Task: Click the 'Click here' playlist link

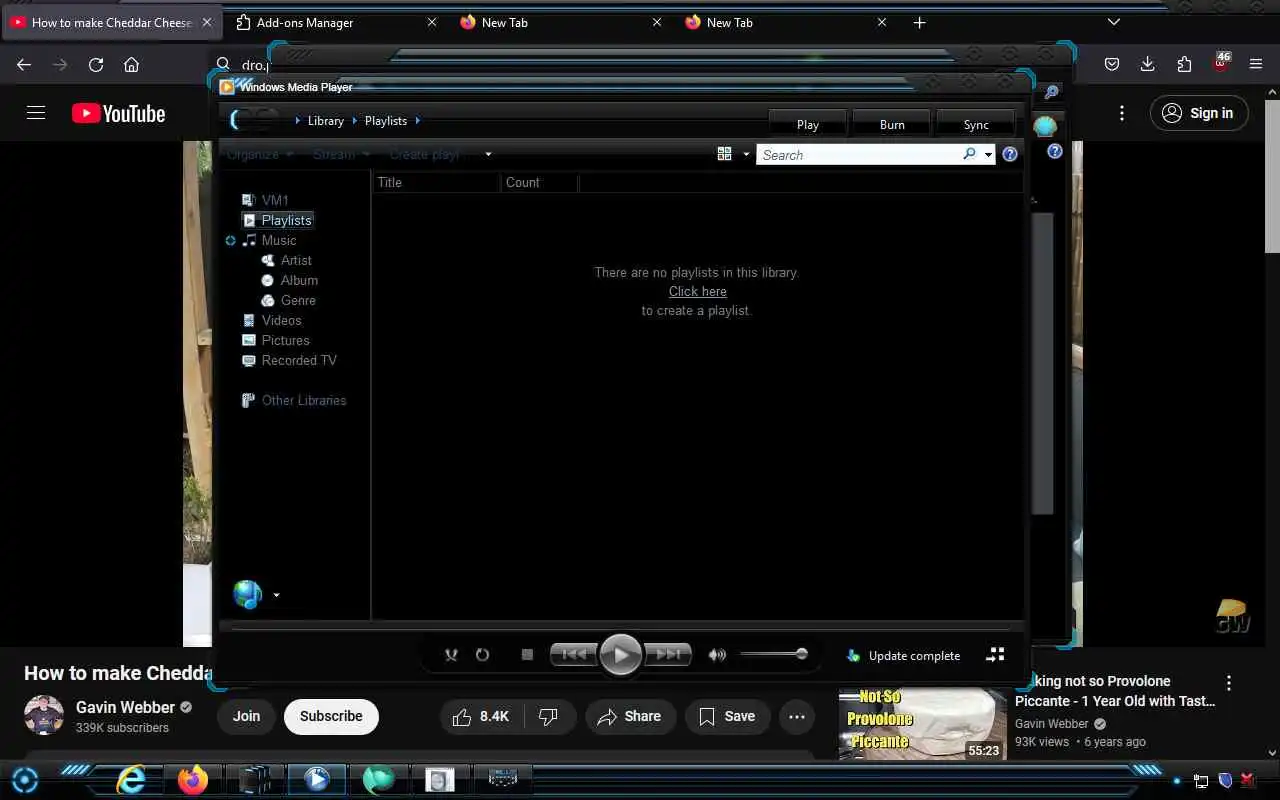Action: 698,291
